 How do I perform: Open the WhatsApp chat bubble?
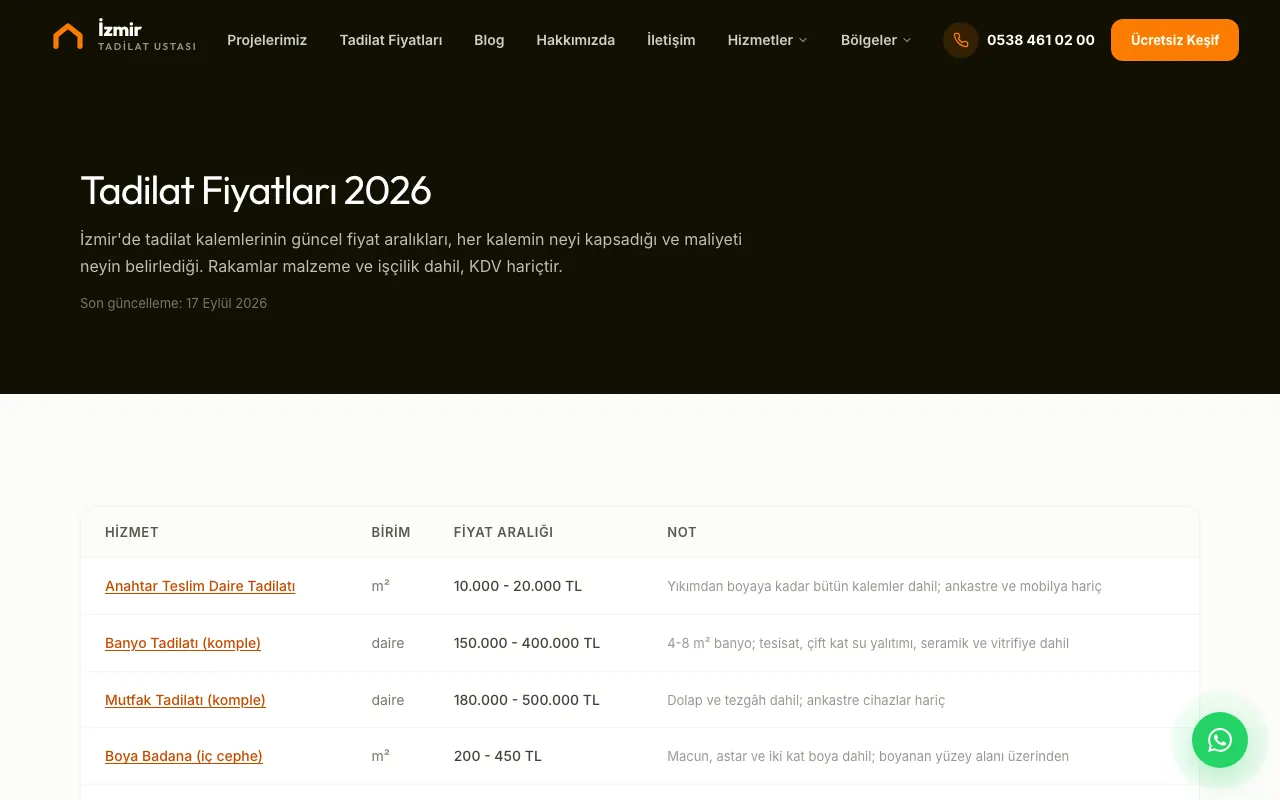1220,740
